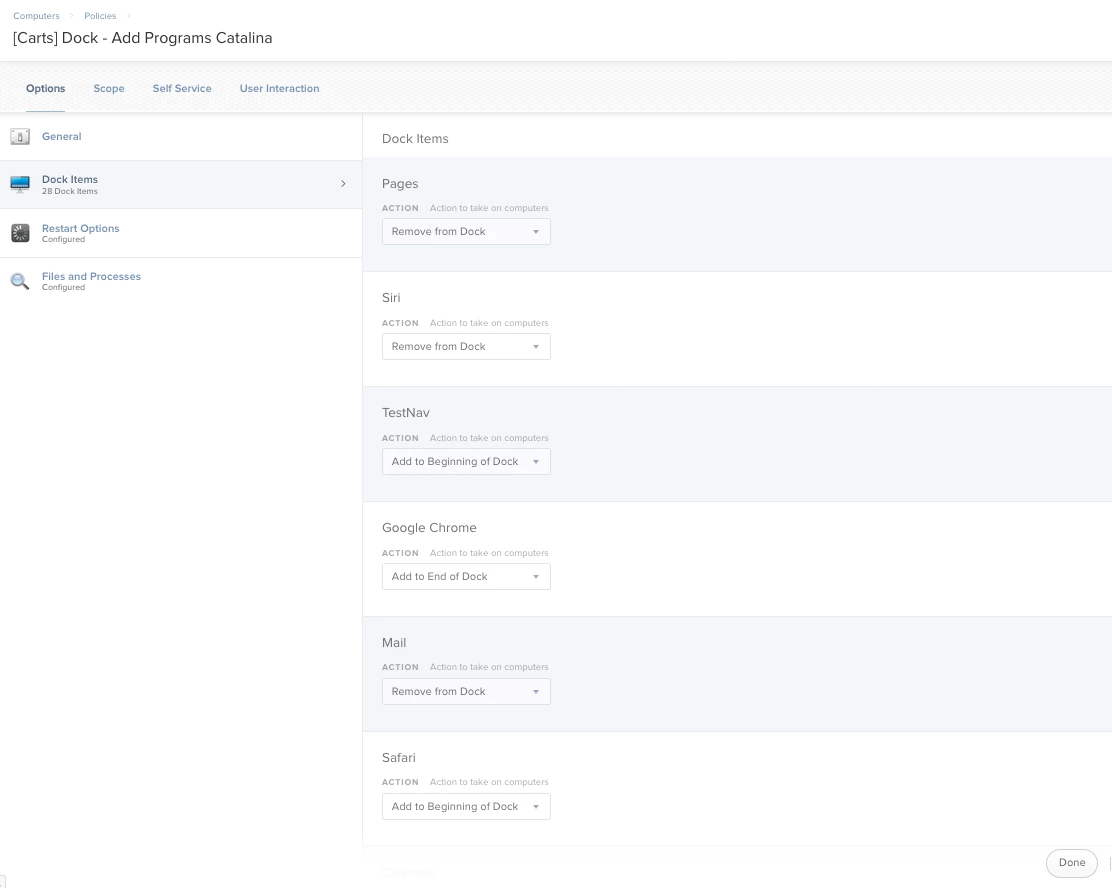Image resolution: width=1112 pixels, height=888 pixels.
Task: Select the General payload text
Action: coord(62,136)
